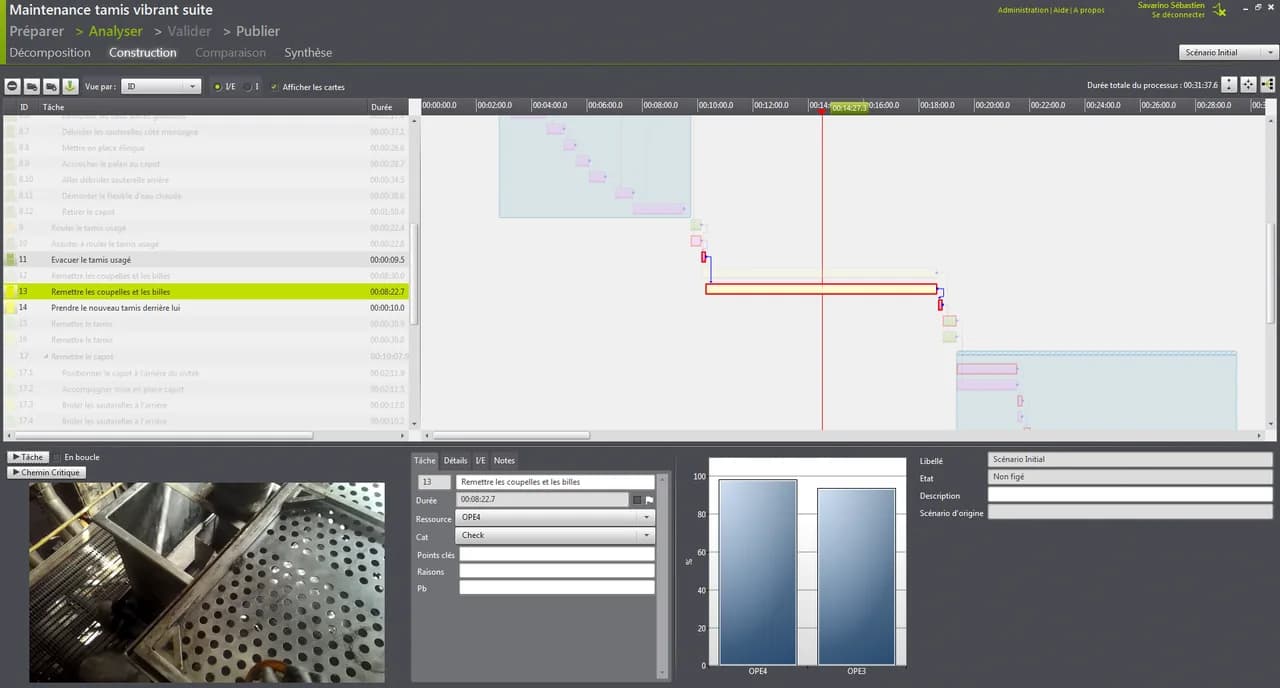Click the circular remove icon in task toolbar
Viewport: 1280px width, 688px height.
14,86
